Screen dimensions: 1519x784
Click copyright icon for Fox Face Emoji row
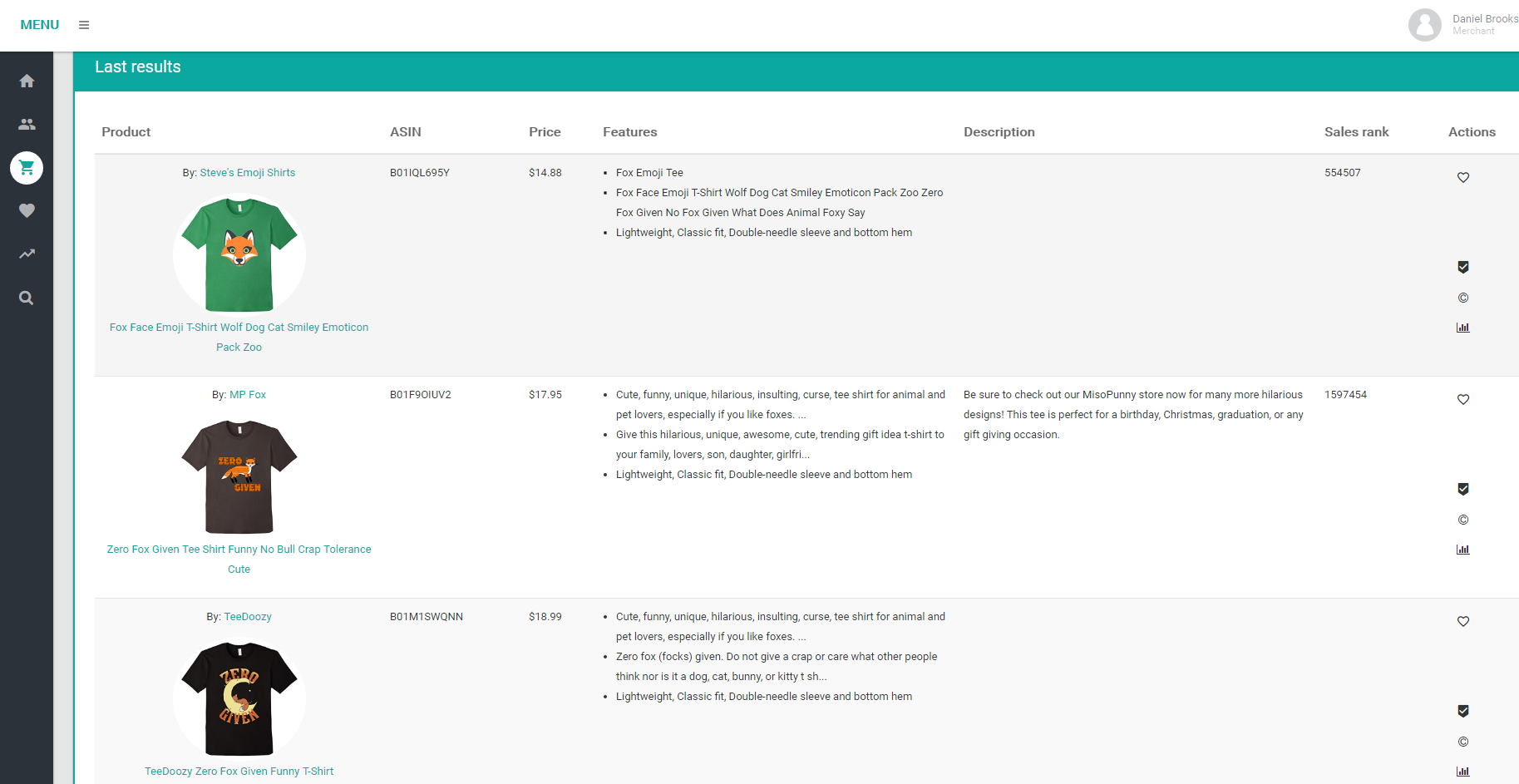point(1463,298)
